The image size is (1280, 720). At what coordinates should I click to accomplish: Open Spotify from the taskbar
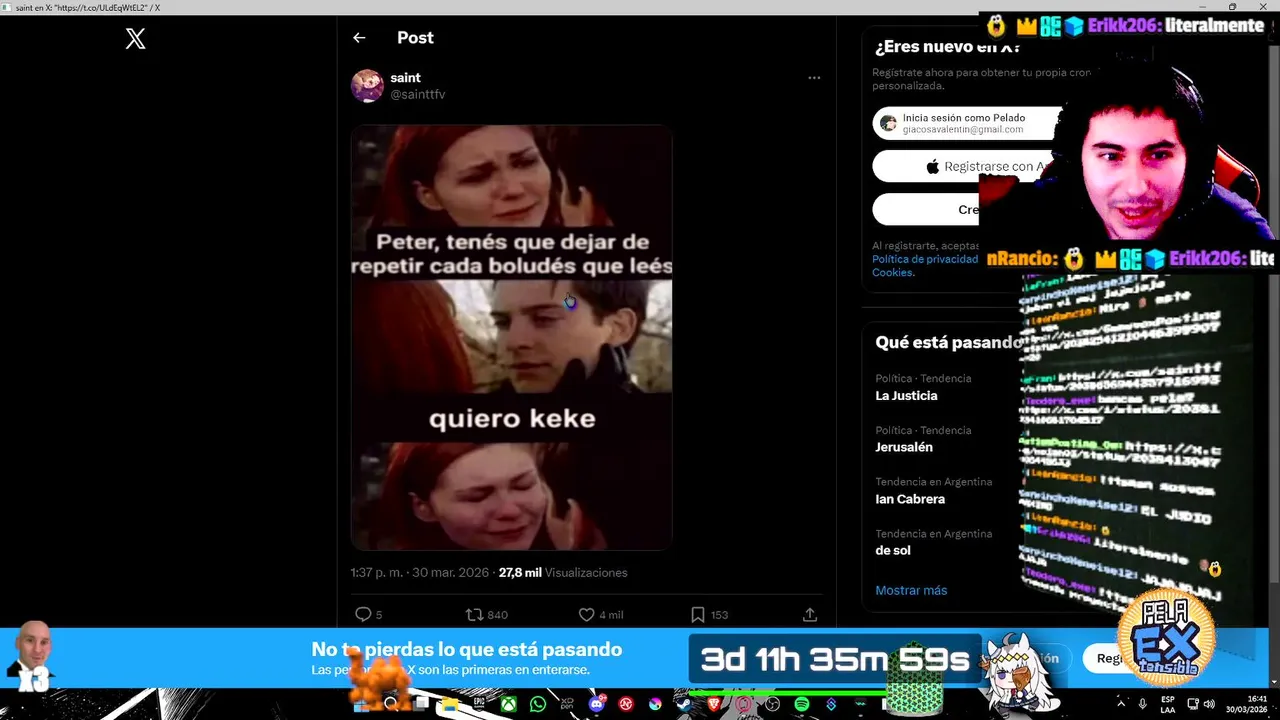point(801,704)
